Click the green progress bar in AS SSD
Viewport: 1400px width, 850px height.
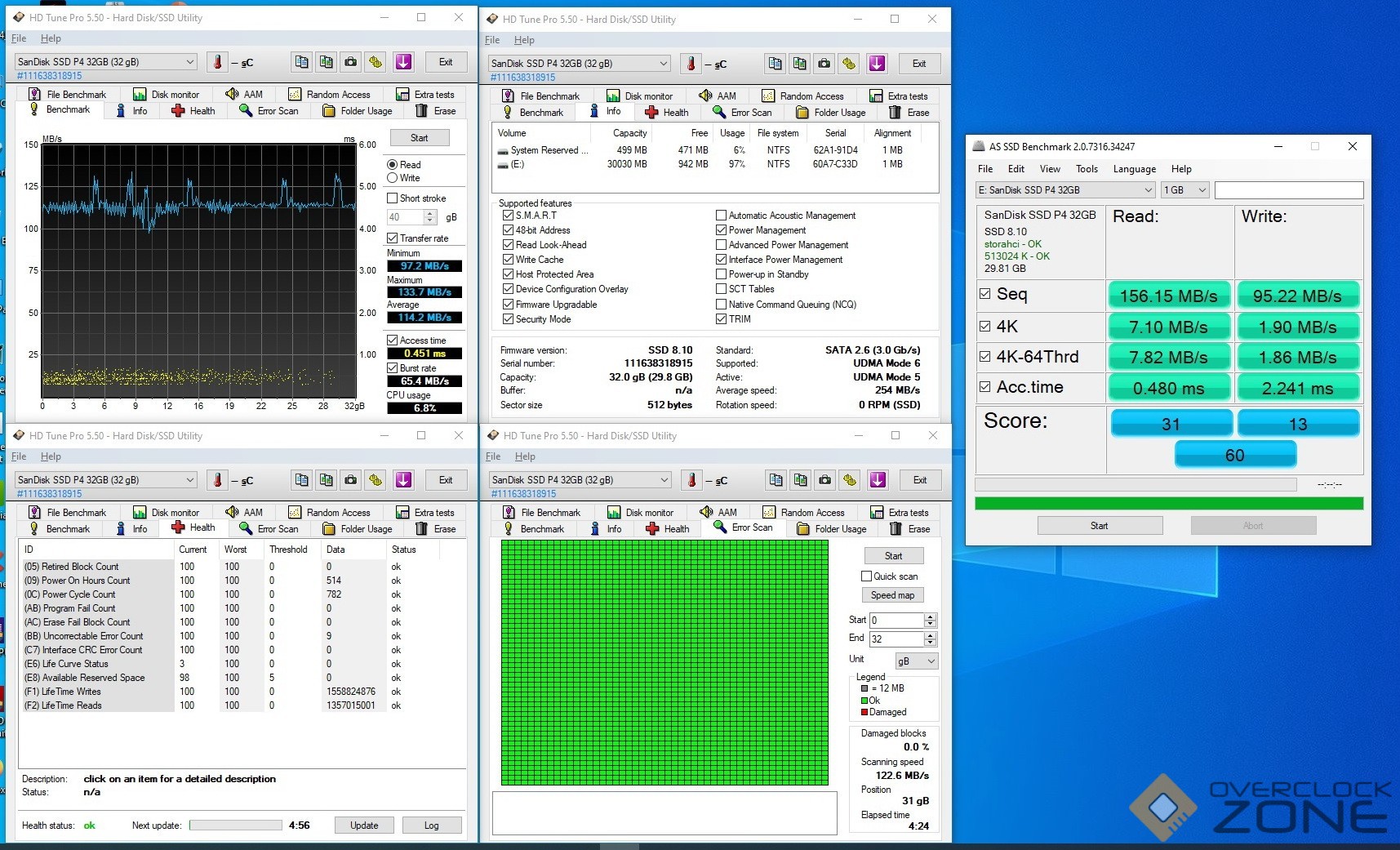pos(1168,504)
